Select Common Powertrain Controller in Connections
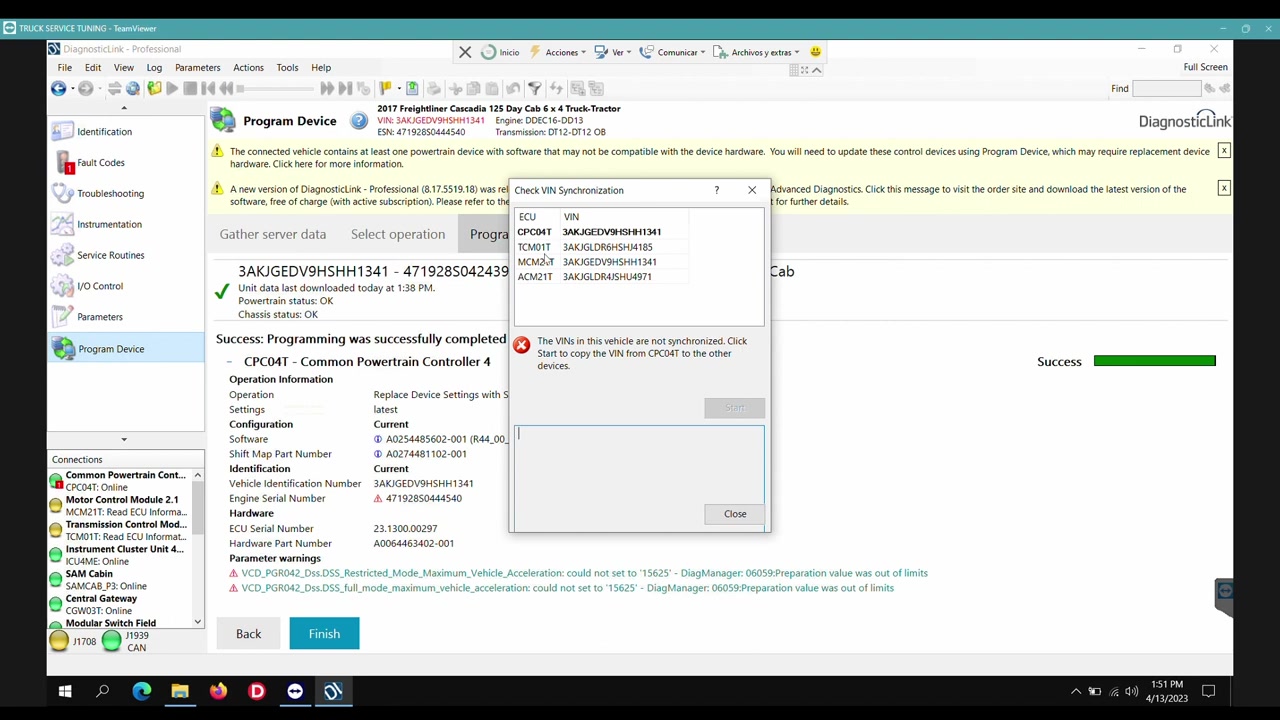The image size is (1280, 720). click(119, 481)
